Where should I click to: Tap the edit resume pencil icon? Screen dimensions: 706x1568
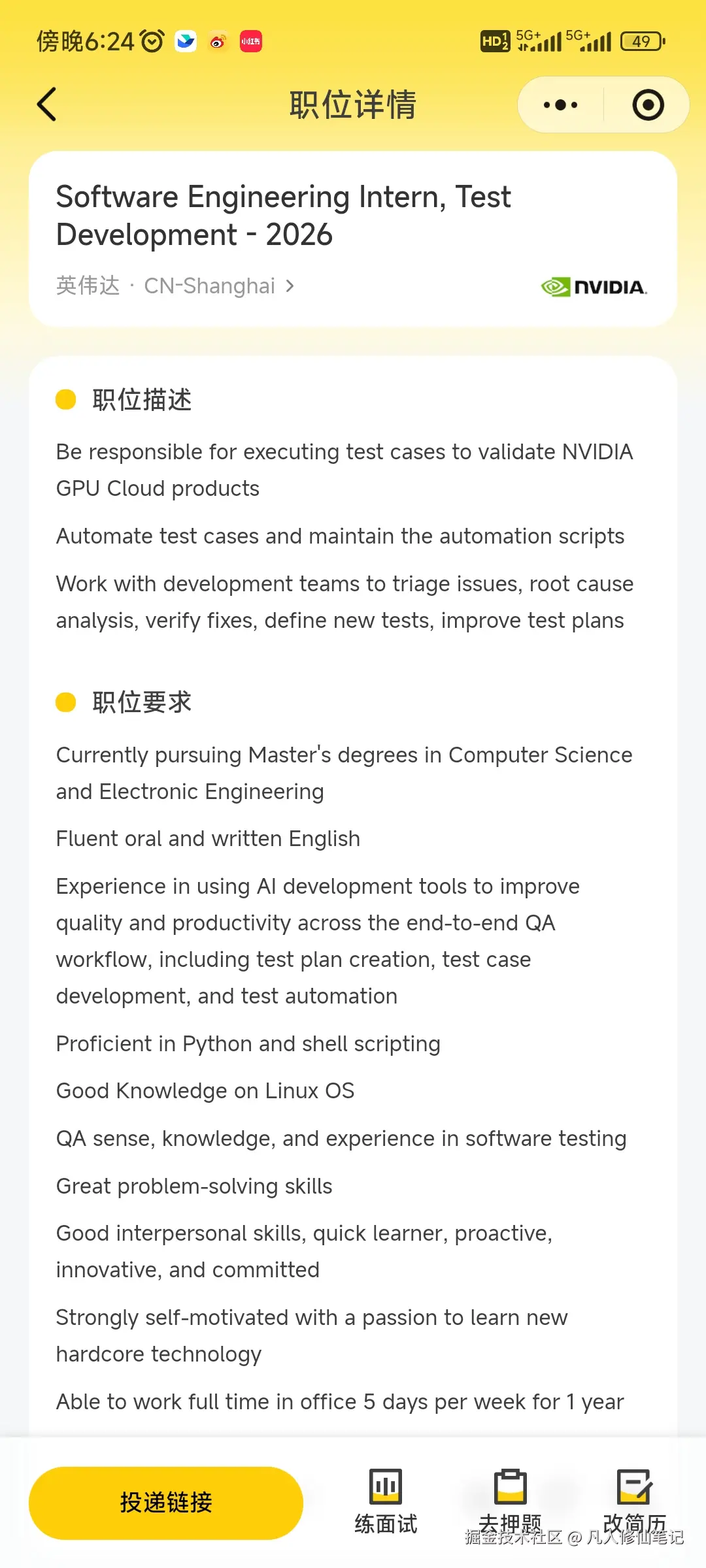point(634,1486)
